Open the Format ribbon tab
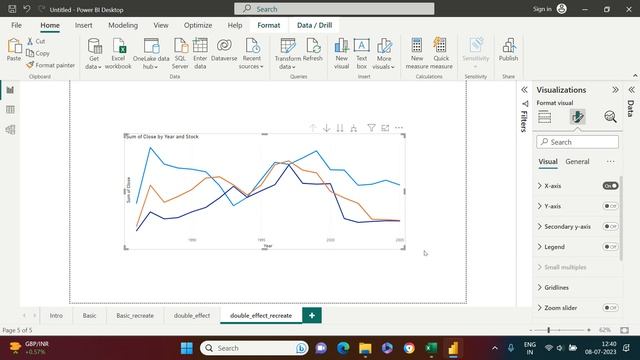Screen dimensions: 640x360 point(269,25)
